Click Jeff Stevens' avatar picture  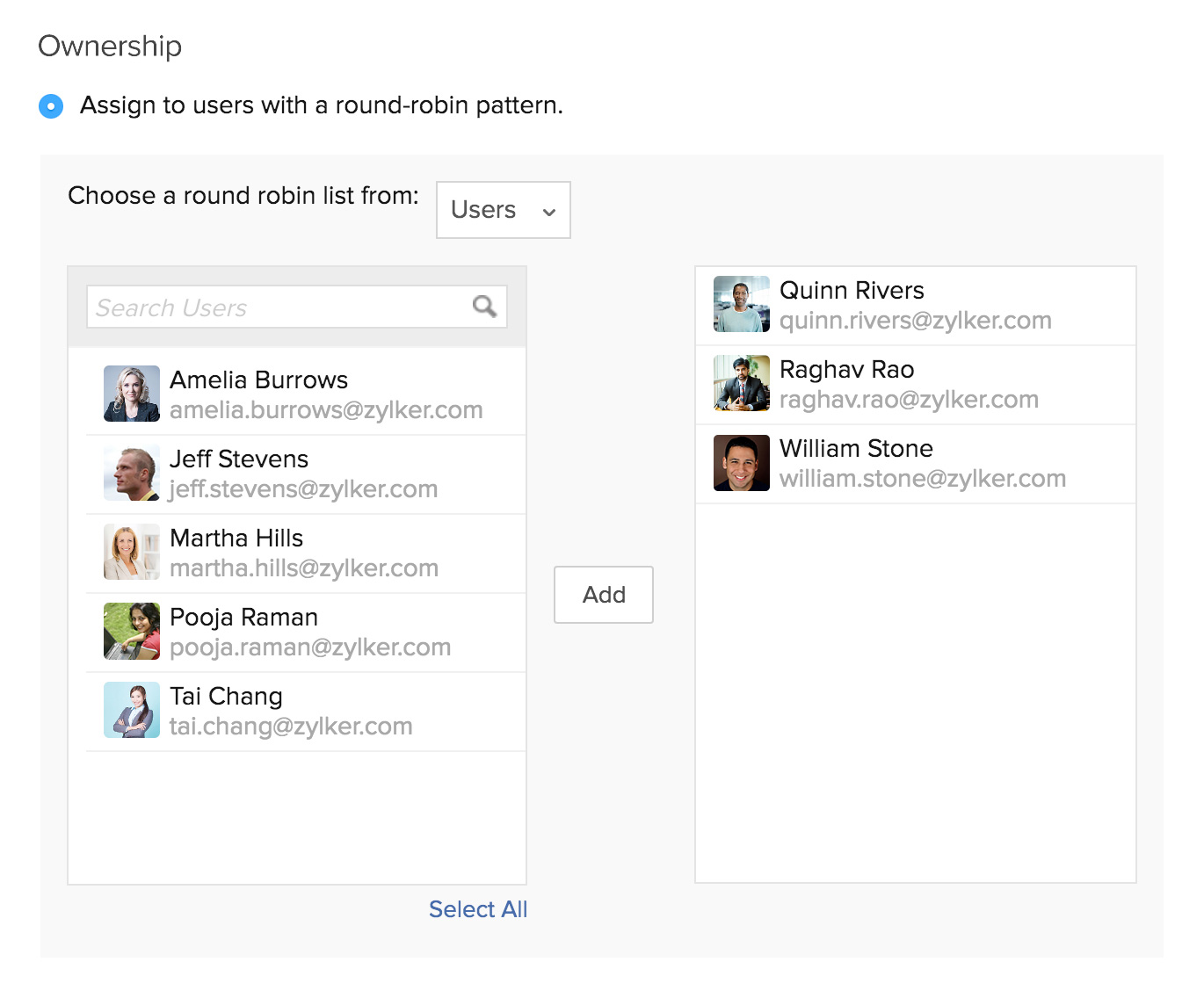(132, 473)
